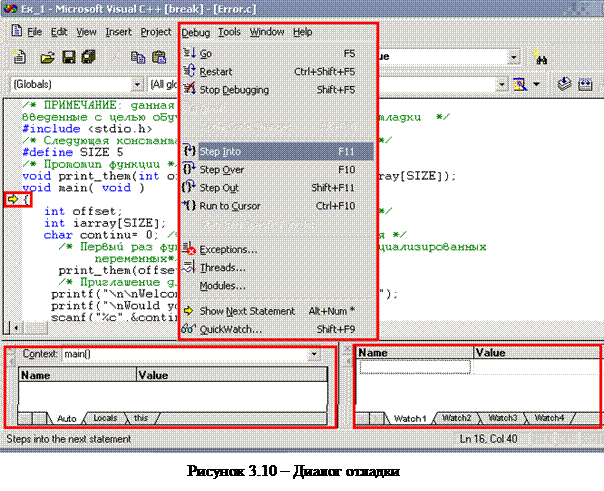Viewport: 604px width, 491px height.
Task: Click the 'Ln 16, Col 40' status bar text
Action: point(488,439)
